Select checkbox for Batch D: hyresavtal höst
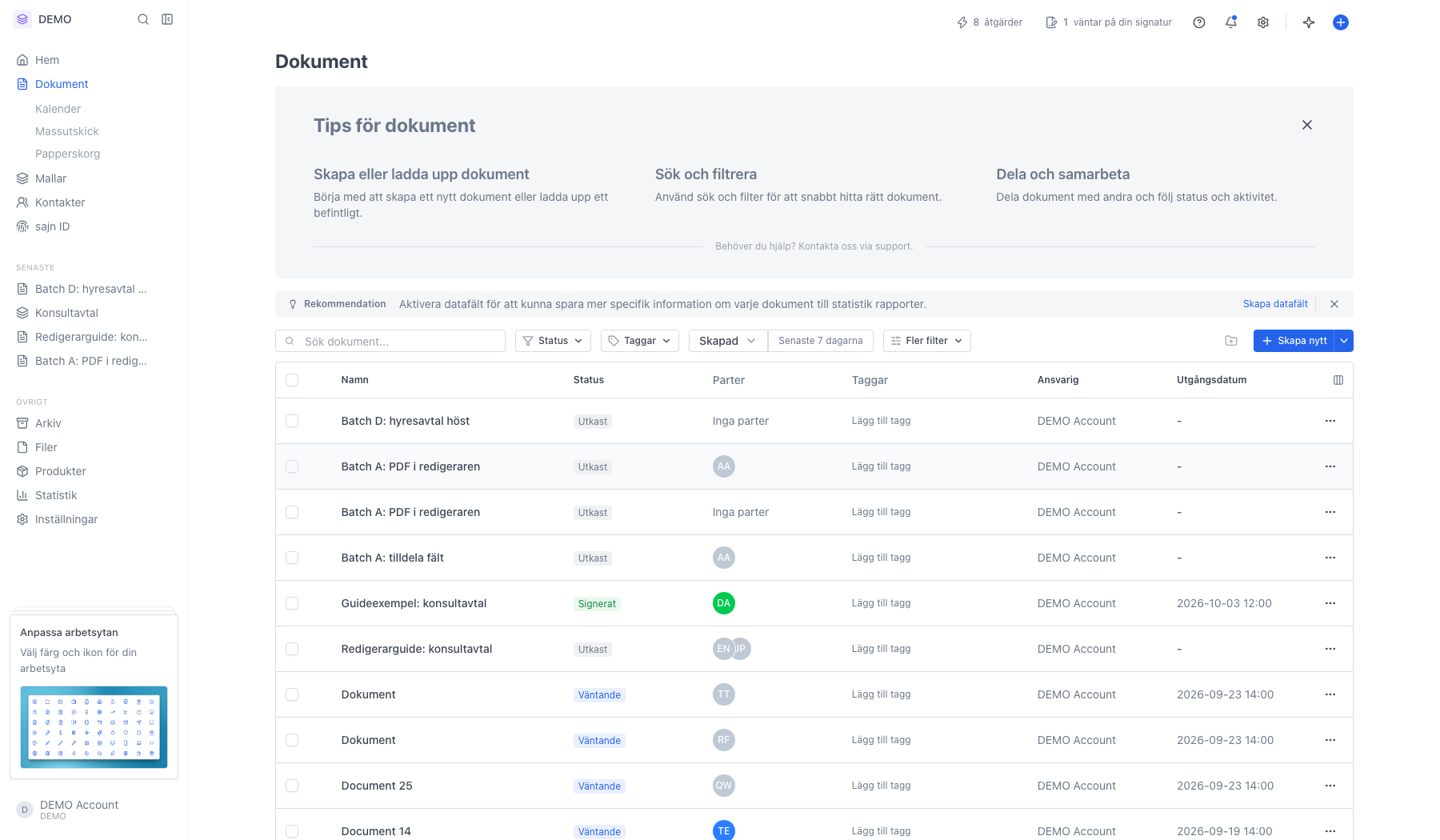Image resolution: width=1440 pixels, height=840 pixels. pos(292,421)
